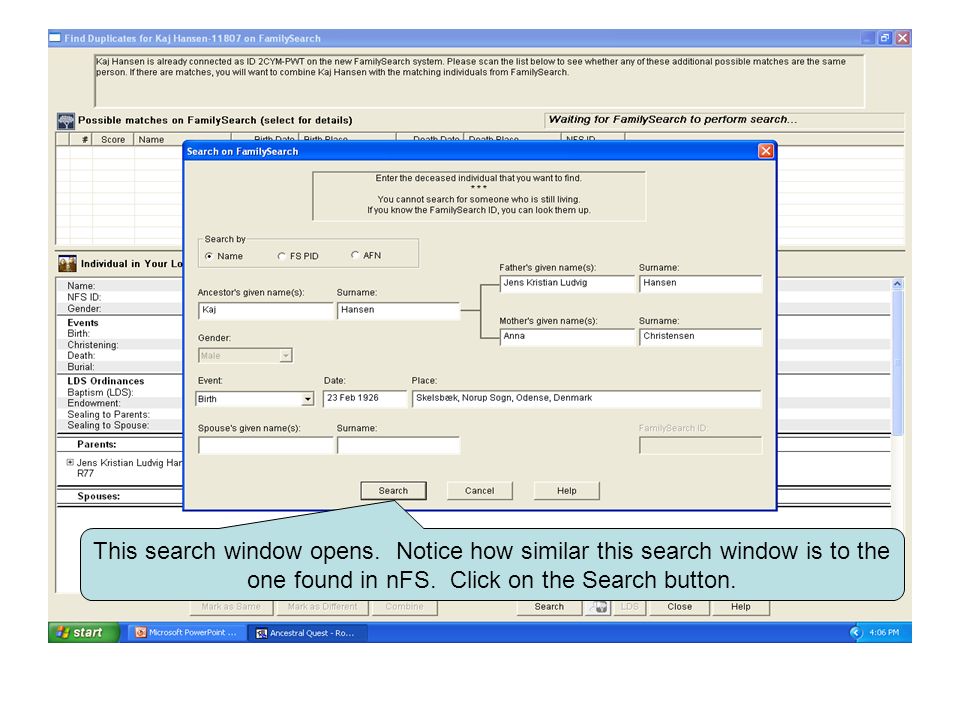
Task: Click the Place field with Skelsbæk, Norup Sogn
Action: click(587, 399)
